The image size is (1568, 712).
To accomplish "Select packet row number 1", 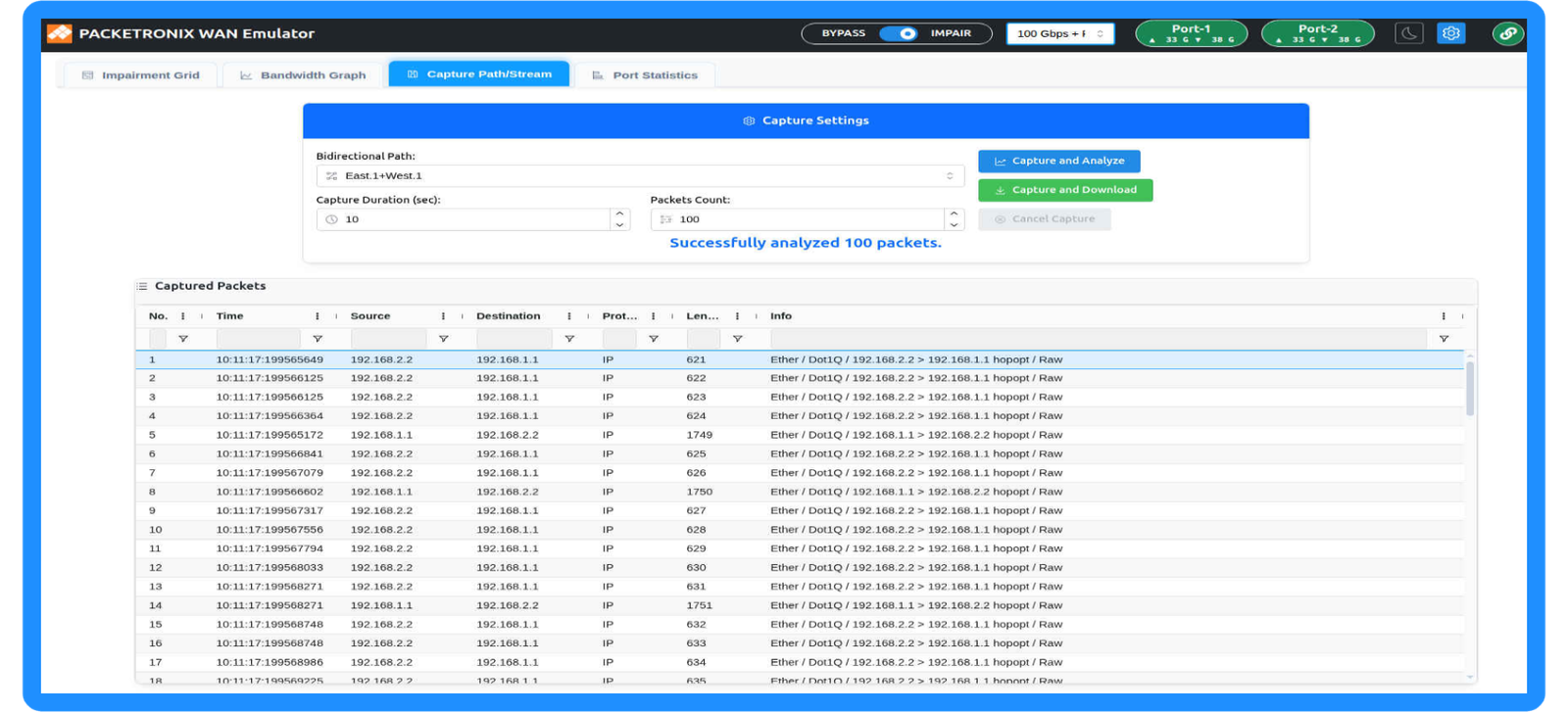I will point(800,359).
